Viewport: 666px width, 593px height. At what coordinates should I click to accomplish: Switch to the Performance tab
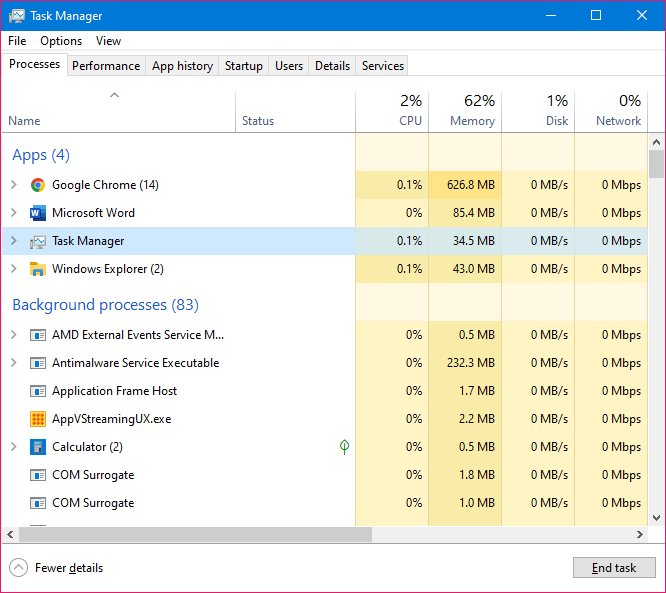(106, 66)
